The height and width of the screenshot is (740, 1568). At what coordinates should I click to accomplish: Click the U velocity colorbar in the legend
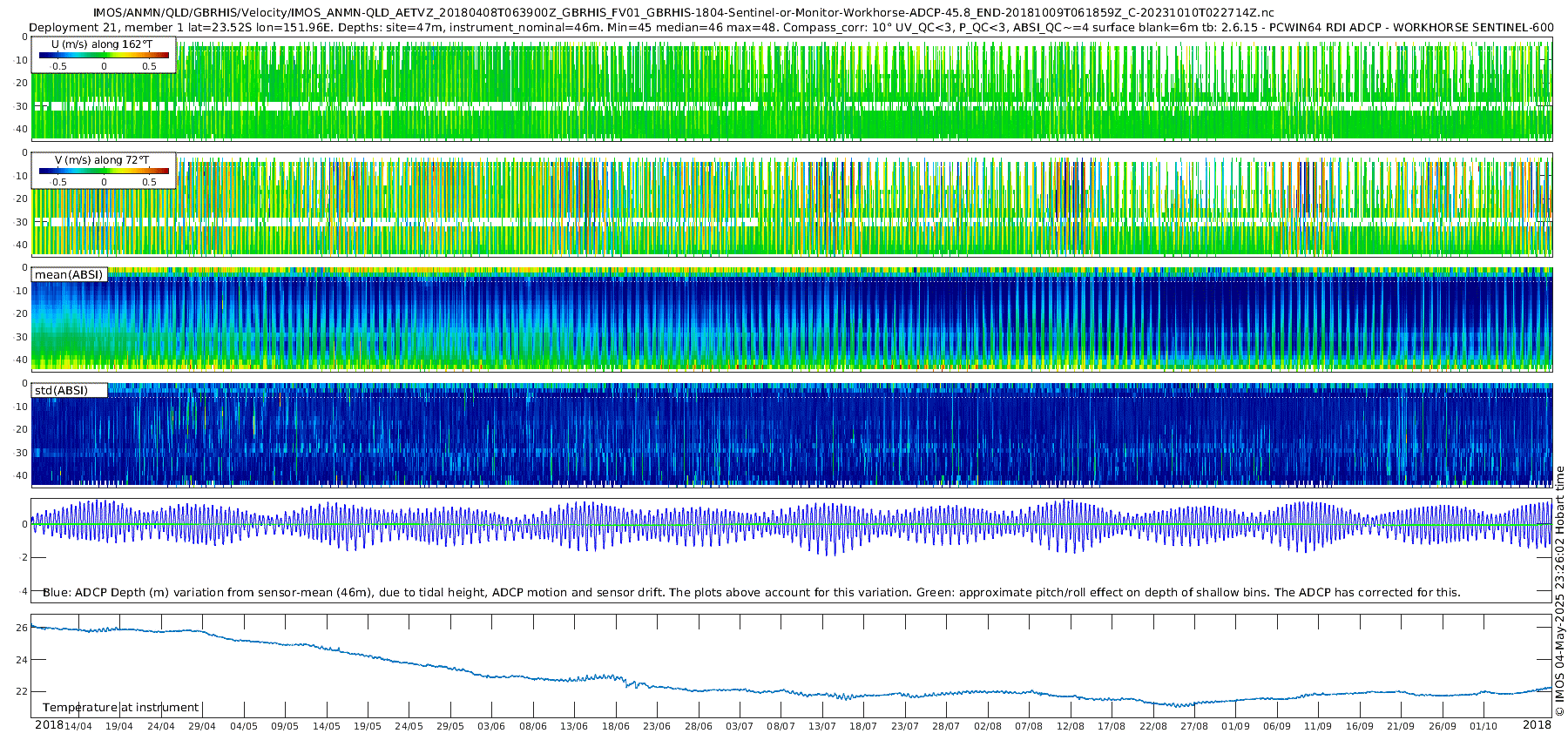pos(105,56)
